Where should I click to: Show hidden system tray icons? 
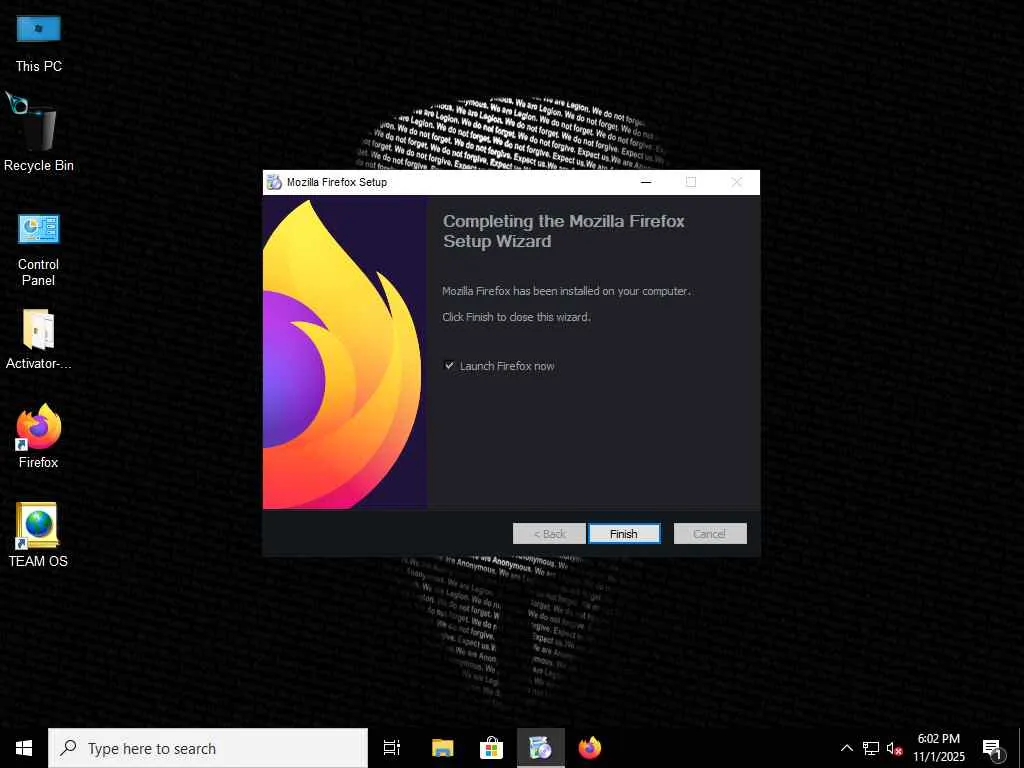pos(846,748)
